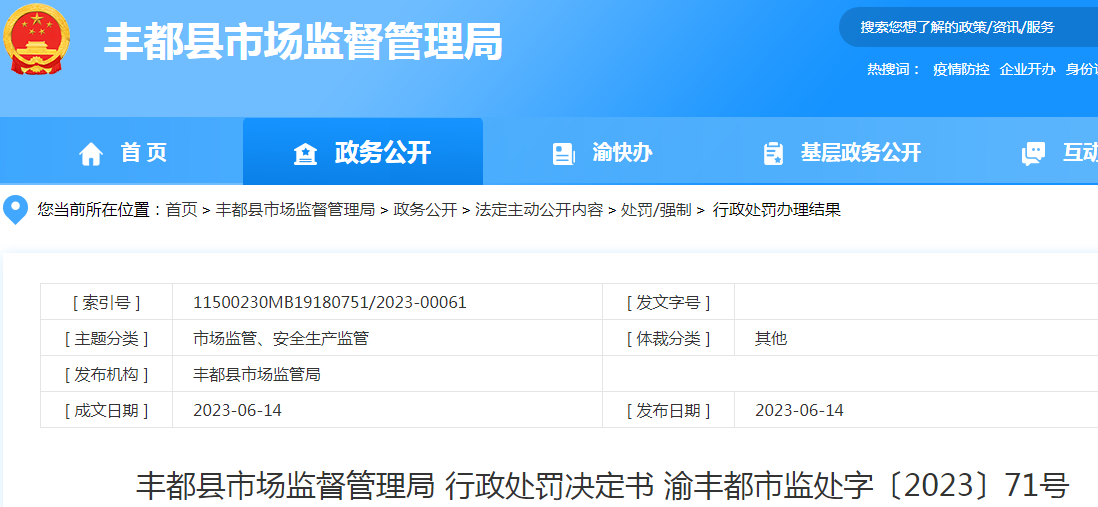Click the 成文日期 value 2023-06-14
The height and width of the screenshot is (507, 1098).
237,410
